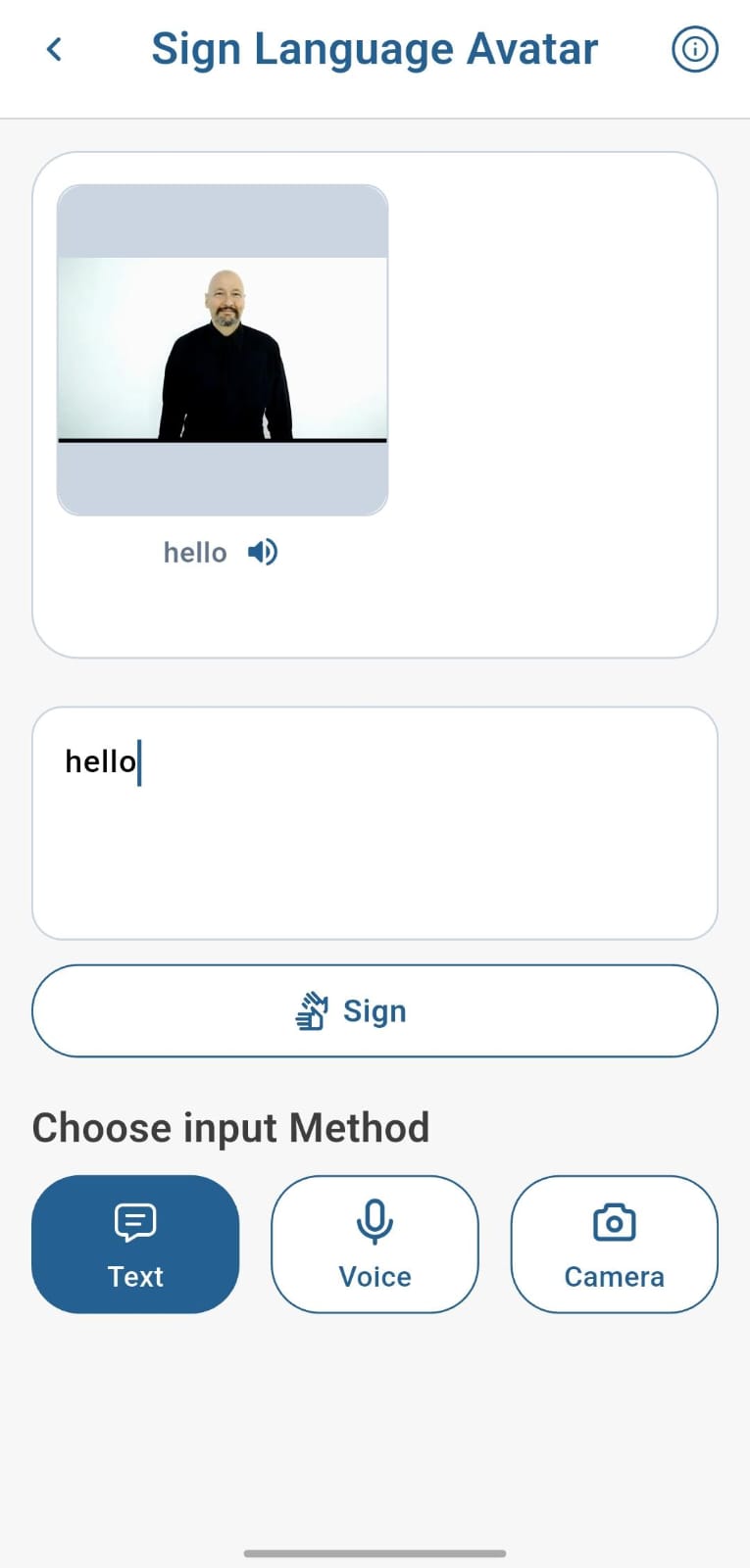This screenshot has width=750, height=1568.
Task: Click the microphone icon on the Voice option
Action: click(375, 1221)
